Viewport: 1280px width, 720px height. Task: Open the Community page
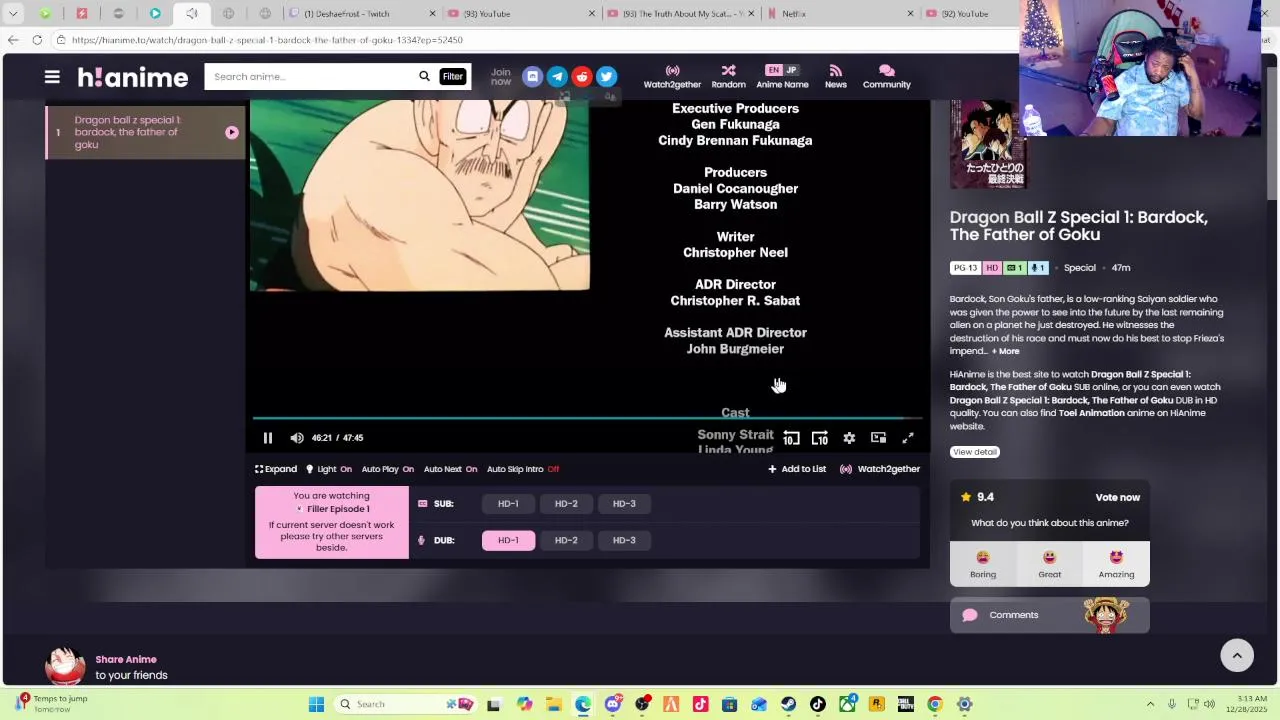pyautogui.click(x=886, y=77)
